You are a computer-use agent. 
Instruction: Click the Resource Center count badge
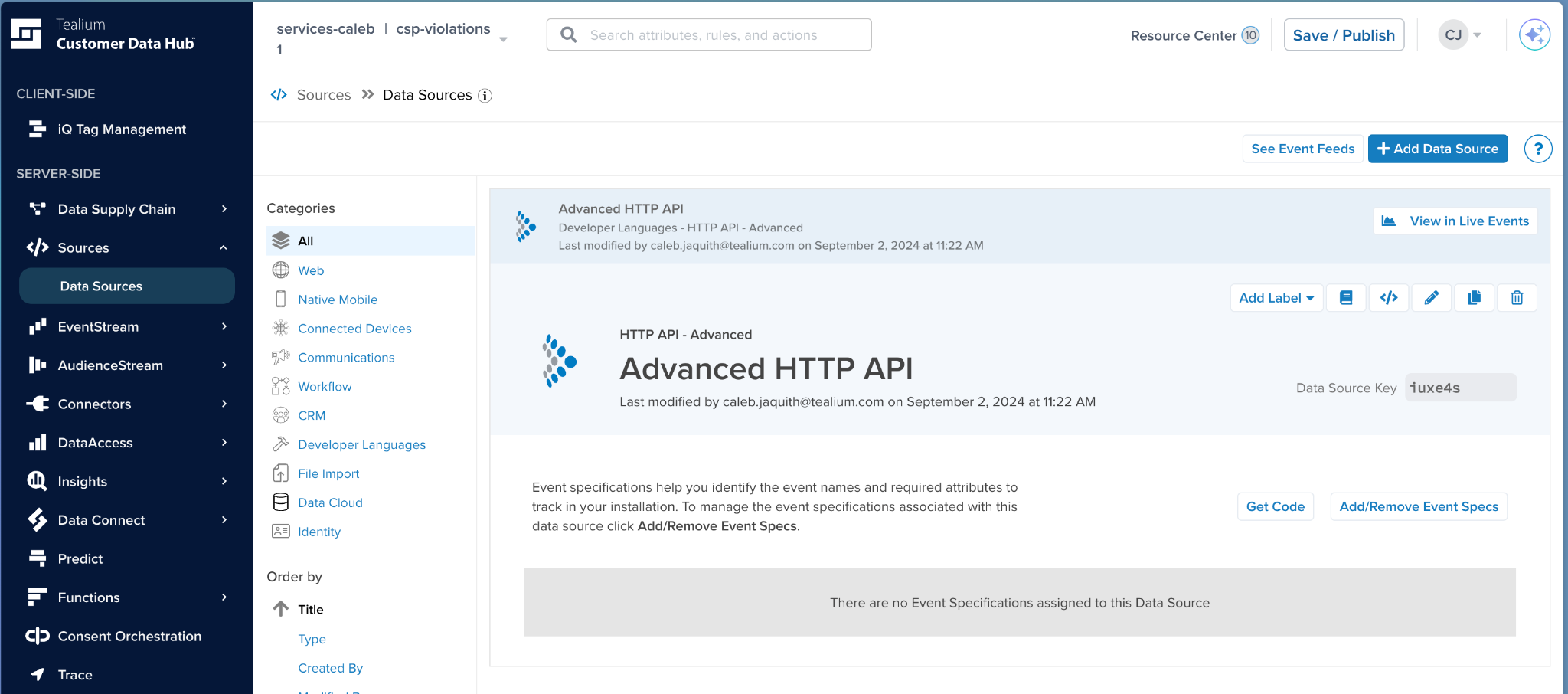pos(1250,35)
